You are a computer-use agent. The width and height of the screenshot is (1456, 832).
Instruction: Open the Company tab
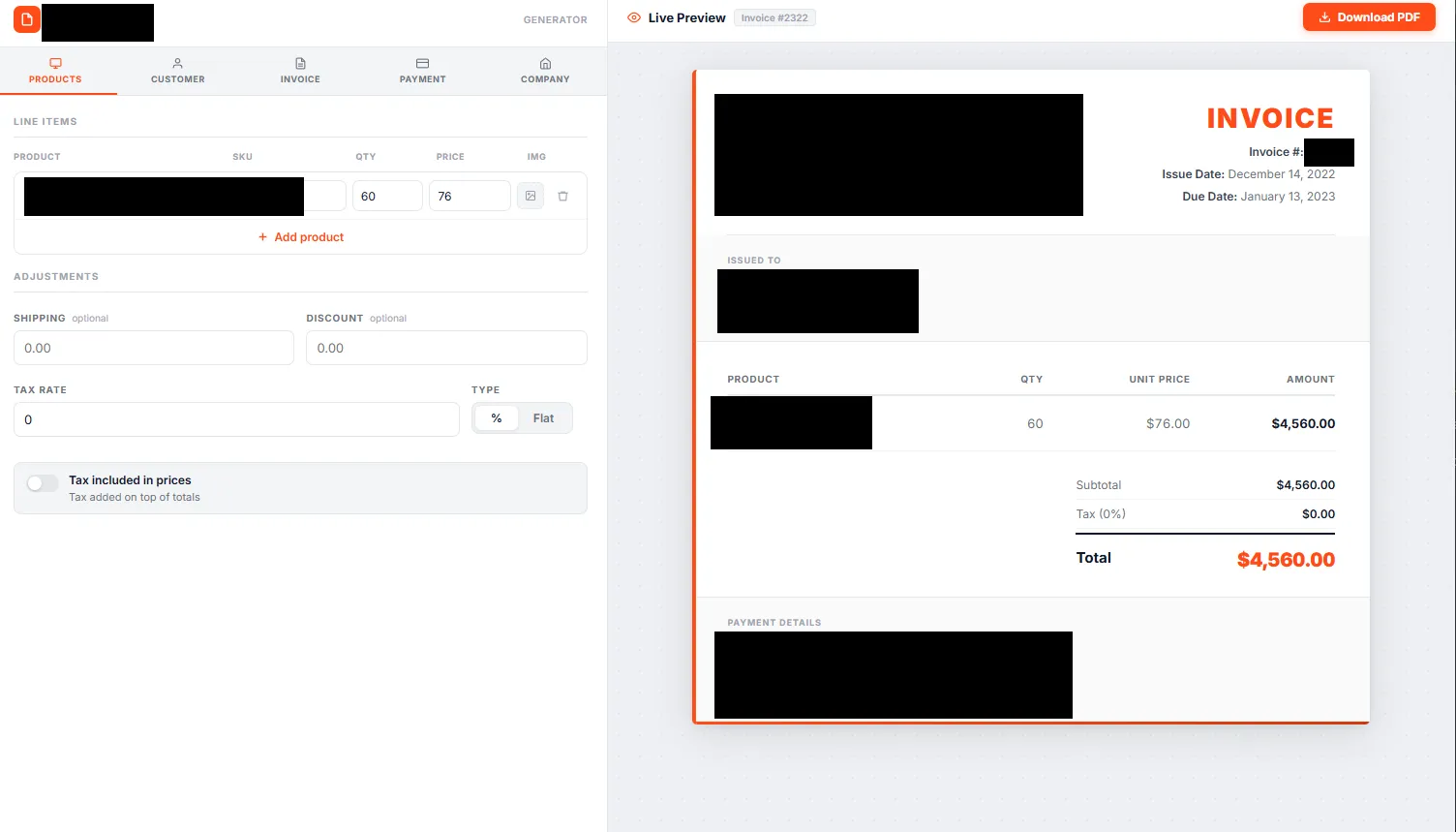545,71
